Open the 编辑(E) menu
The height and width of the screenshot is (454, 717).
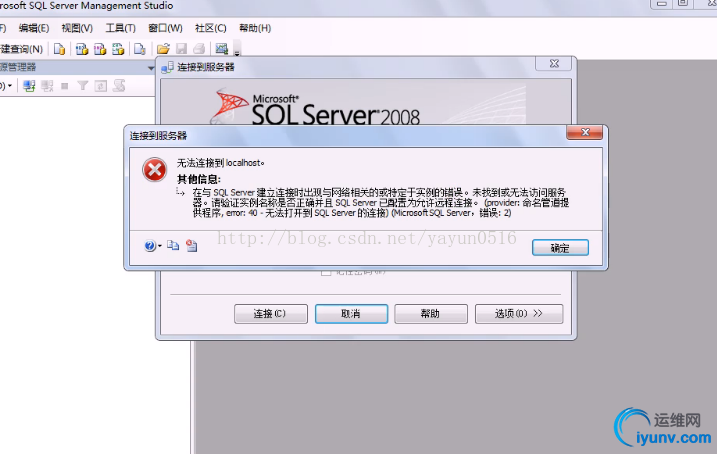[x=34, y=28]
